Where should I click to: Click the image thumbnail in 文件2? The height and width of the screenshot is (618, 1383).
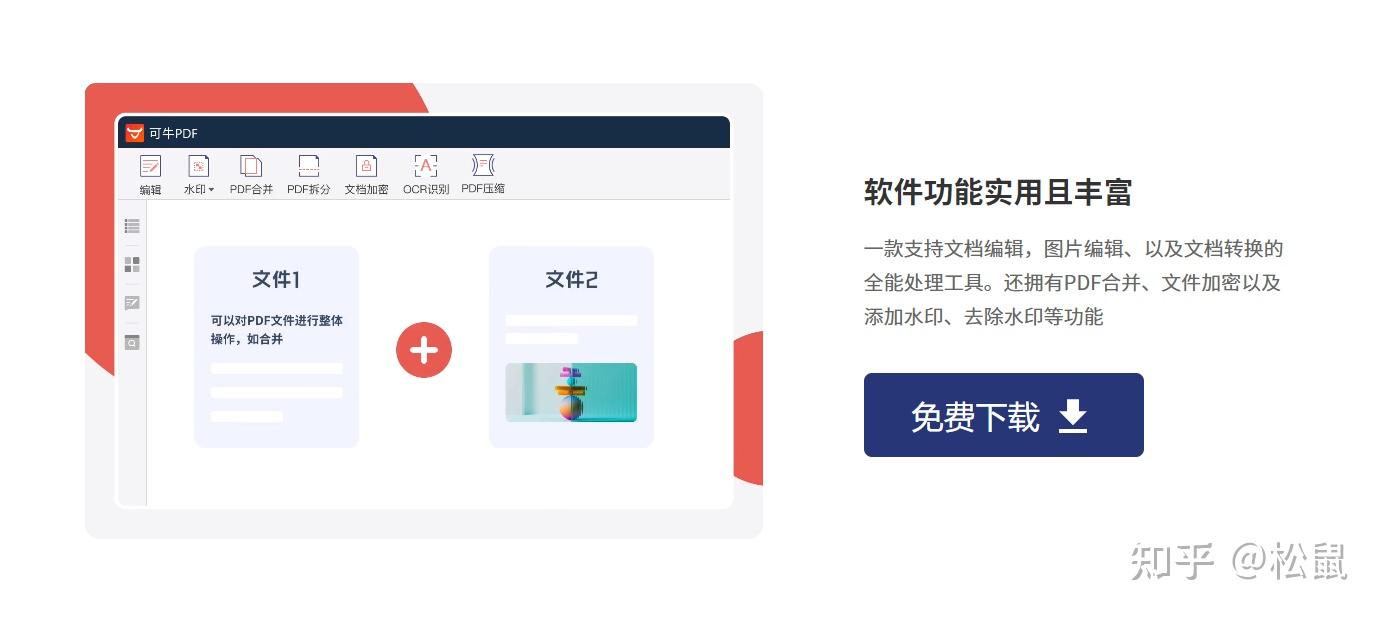571,392
